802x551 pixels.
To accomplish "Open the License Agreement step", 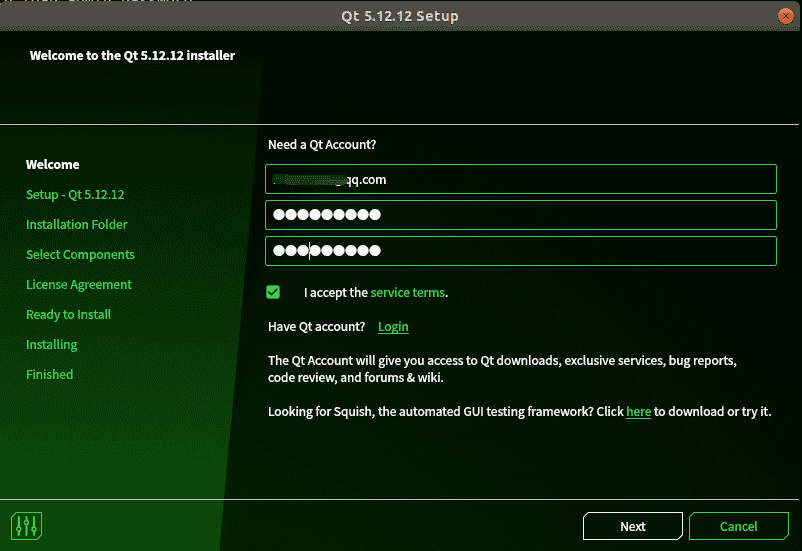I will (79, 285).
